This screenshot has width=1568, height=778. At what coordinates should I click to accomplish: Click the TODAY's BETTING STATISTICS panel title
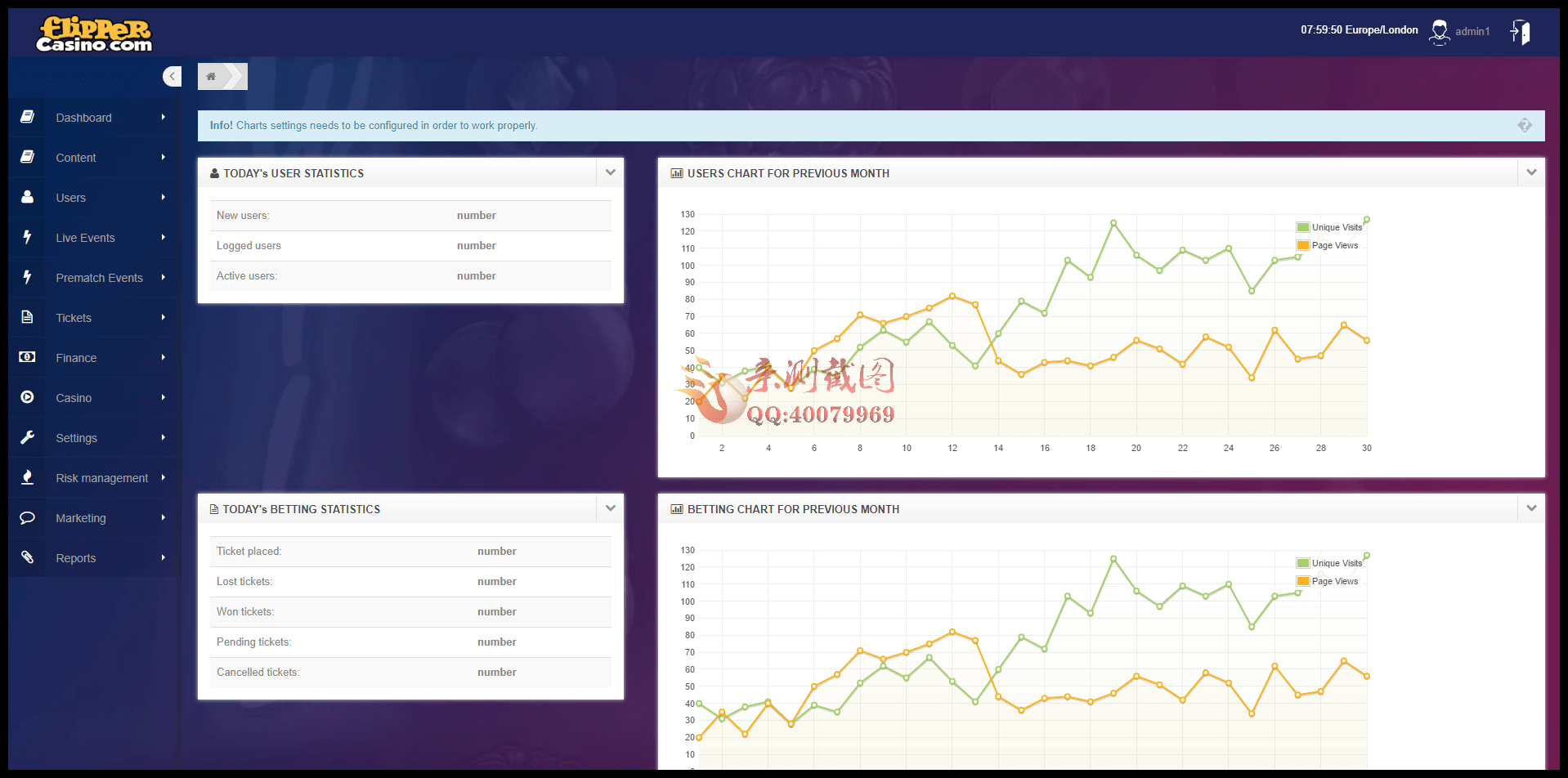(x=302, y=509)
